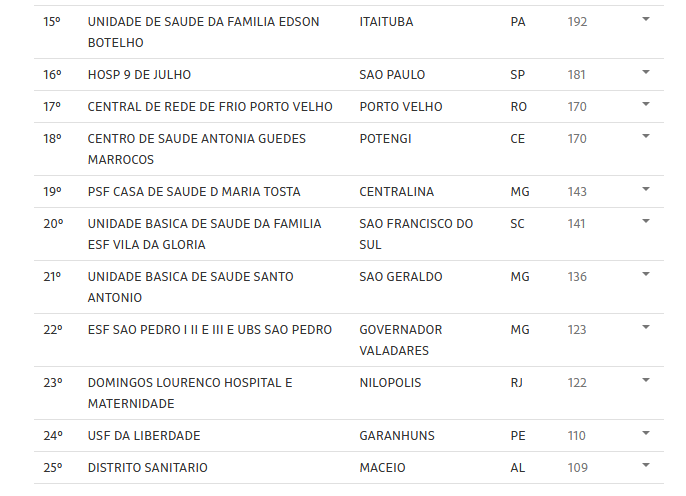The width and height of the screenshot is (686, 496).
Task: Click the 22º ranking number
Action: pos(53,330)
